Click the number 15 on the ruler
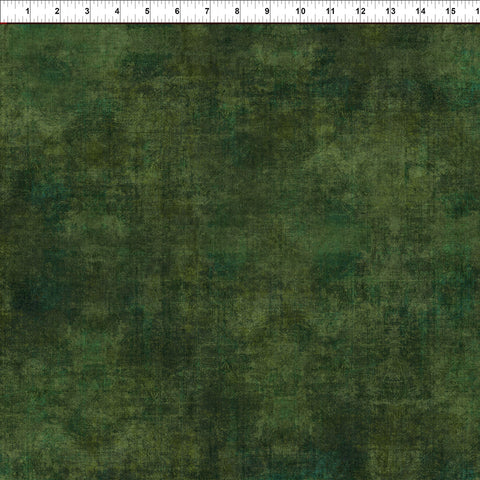This screenshot has width=480, height=480. coord(450,11)
